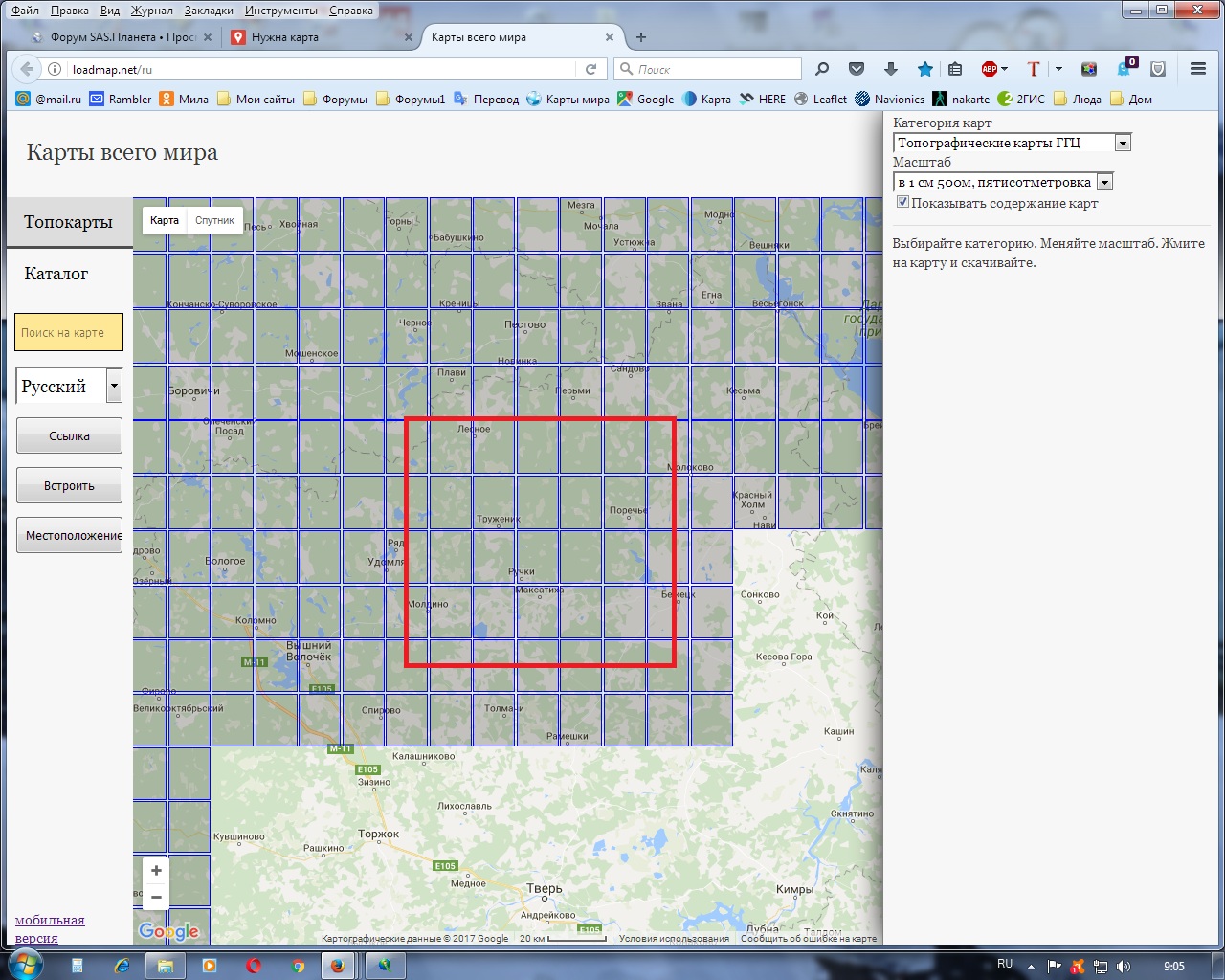This screenshot has height=980, width=1225.
Task: Open the Firefox downloads arrow
Action: (x=891, y=69)
